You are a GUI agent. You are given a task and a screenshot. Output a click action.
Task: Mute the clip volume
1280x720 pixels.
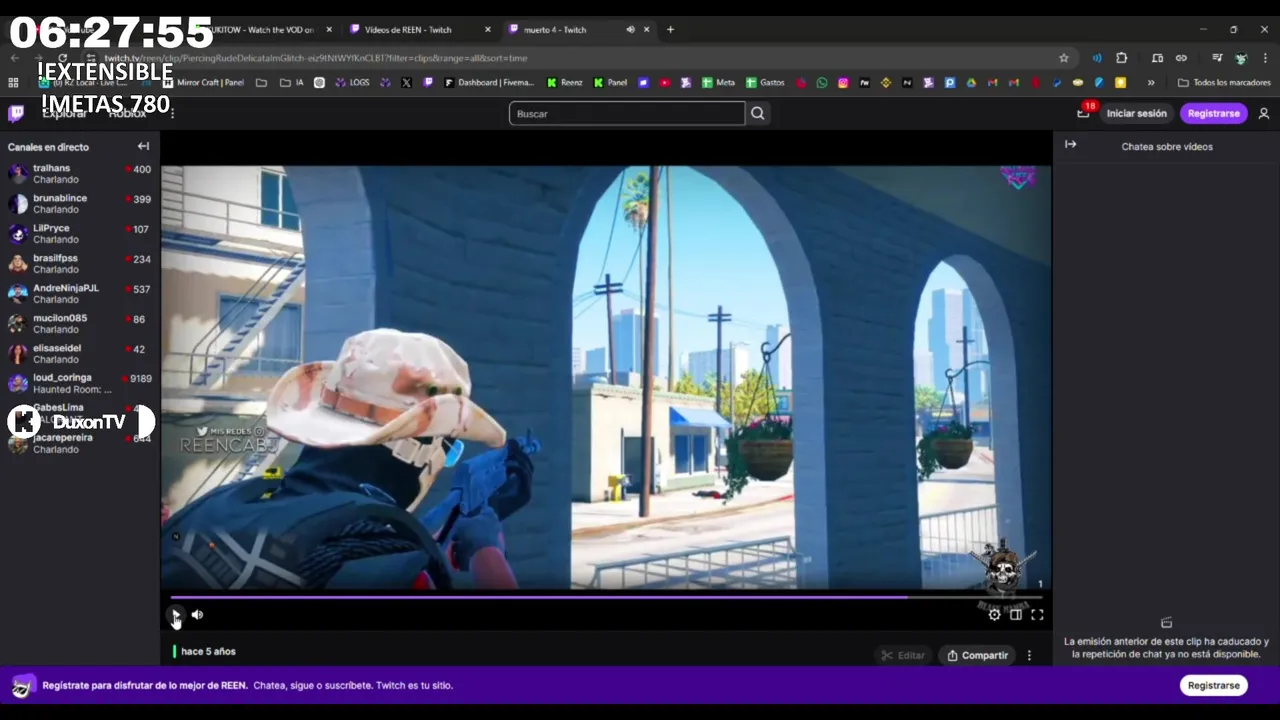tap(197, 615)
